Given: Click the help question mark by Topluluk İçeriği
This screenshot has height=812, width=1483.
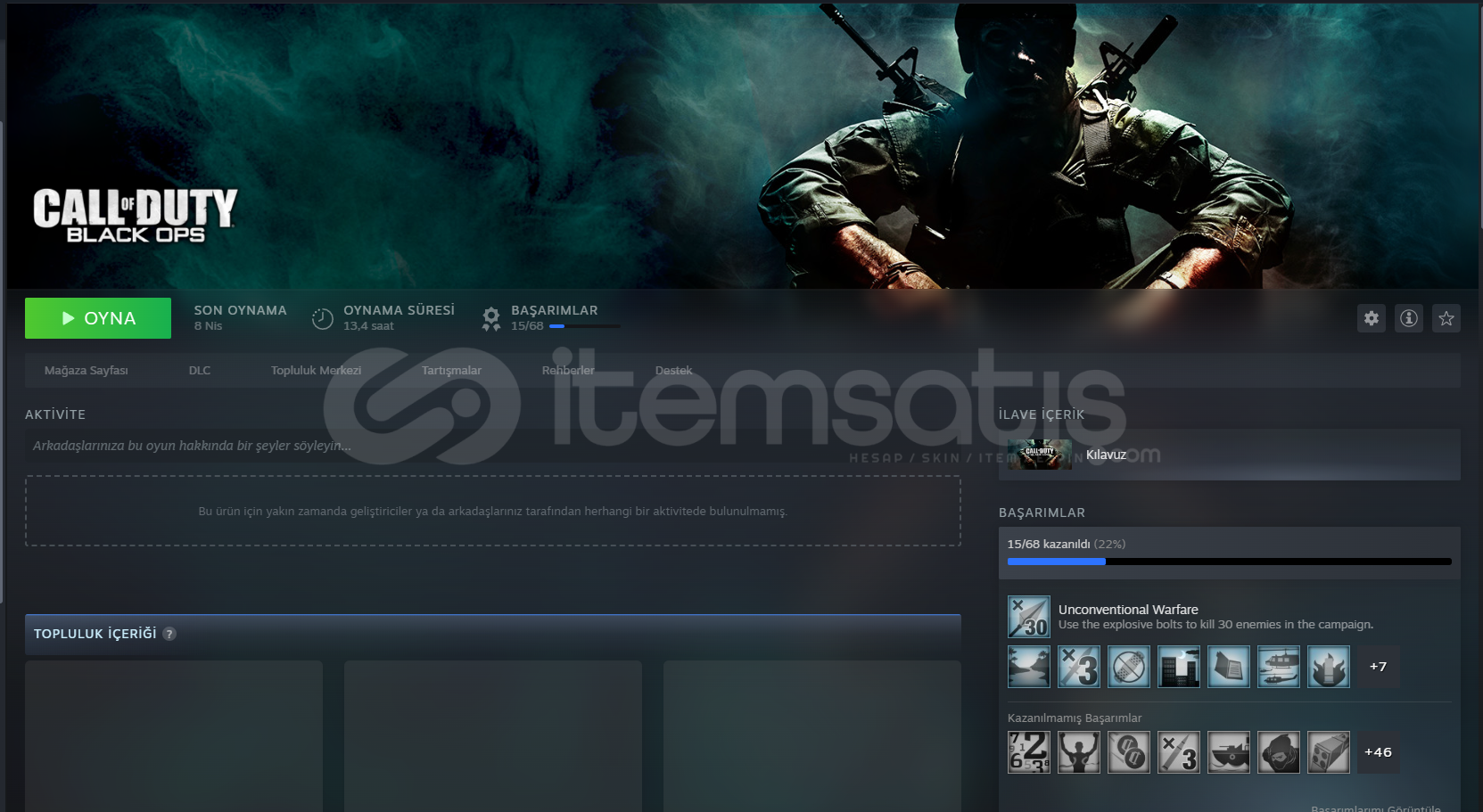Looking at the screenshot, I should [169, 634].
